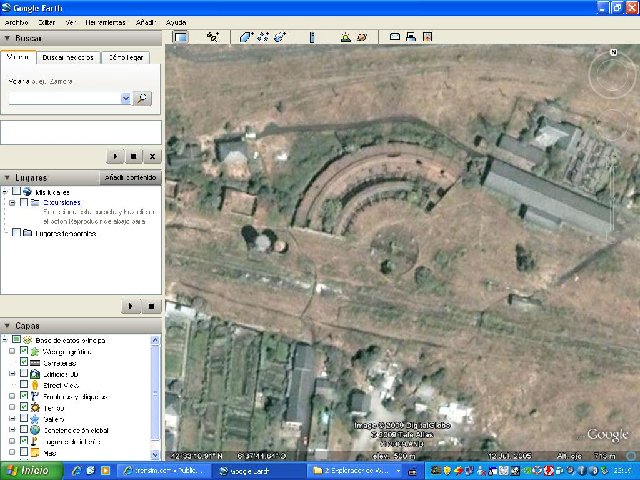Screen dimensions: 640x480
Task: Open the search history dropdown arrow
Action: 125,98
